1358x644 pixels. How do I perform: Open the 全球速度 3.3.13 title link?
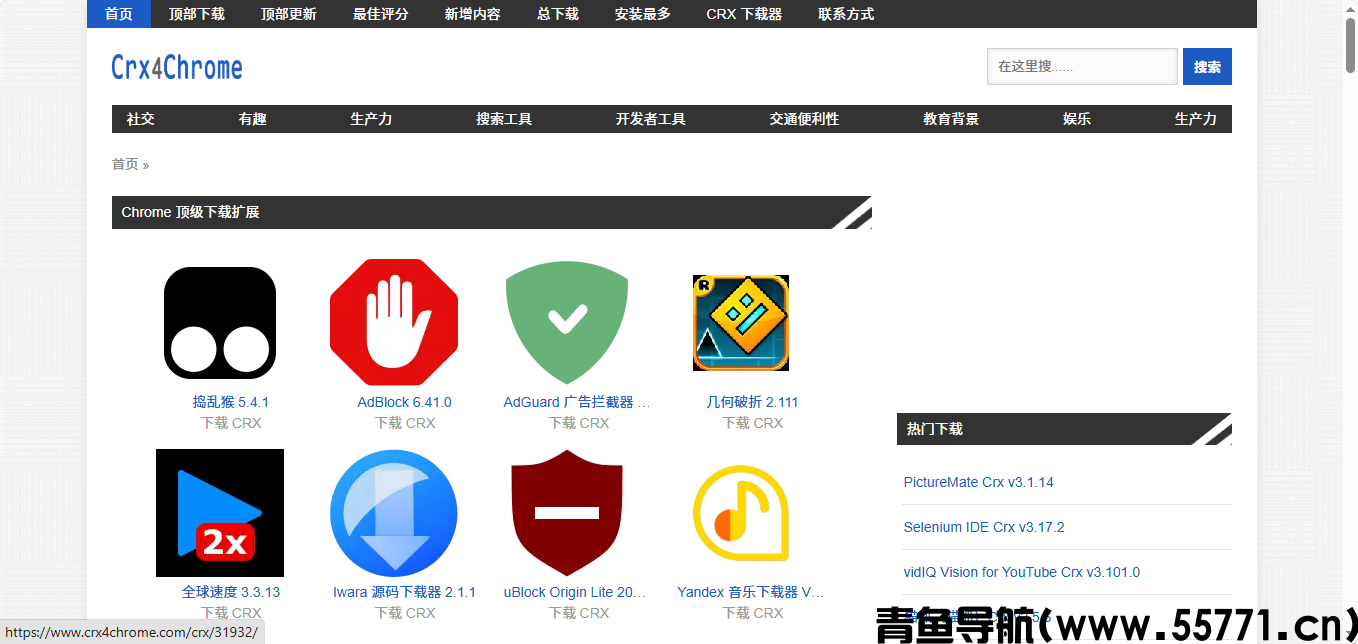[x=231, y=592]
